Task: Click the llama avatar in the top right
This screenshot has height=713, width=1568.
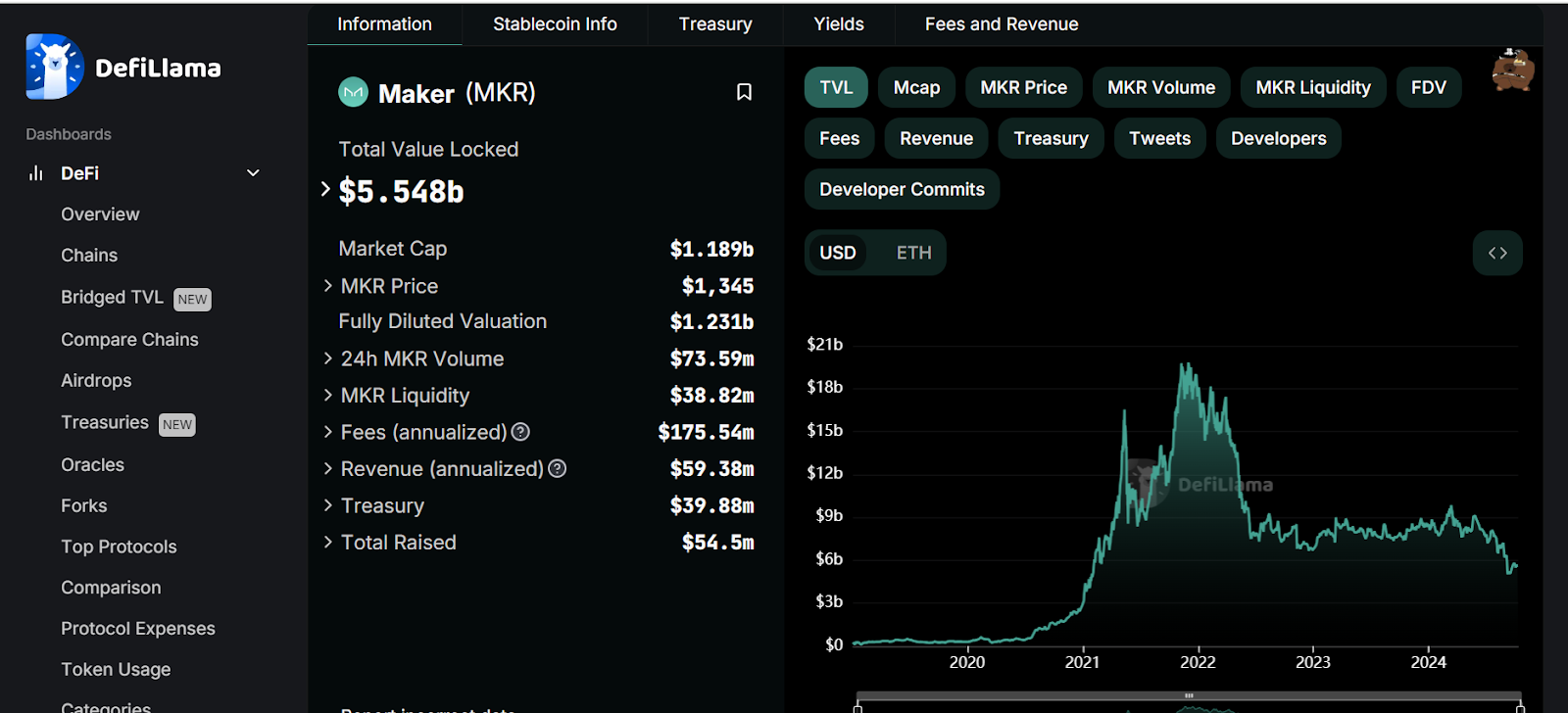Action: click(1512, 71)
